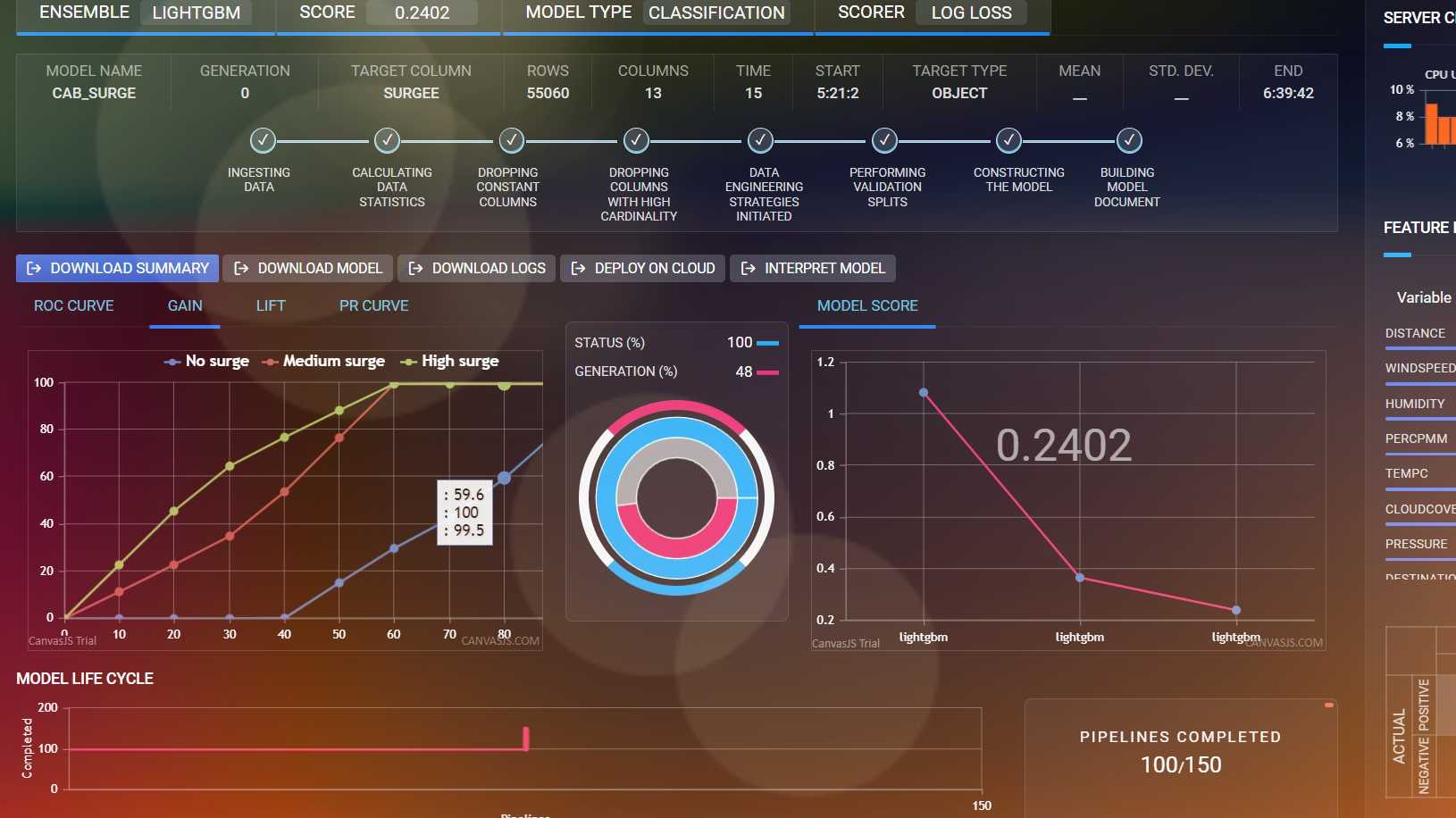Click the Dropping High Cardinality Columns icon

[x=636, y=140]
